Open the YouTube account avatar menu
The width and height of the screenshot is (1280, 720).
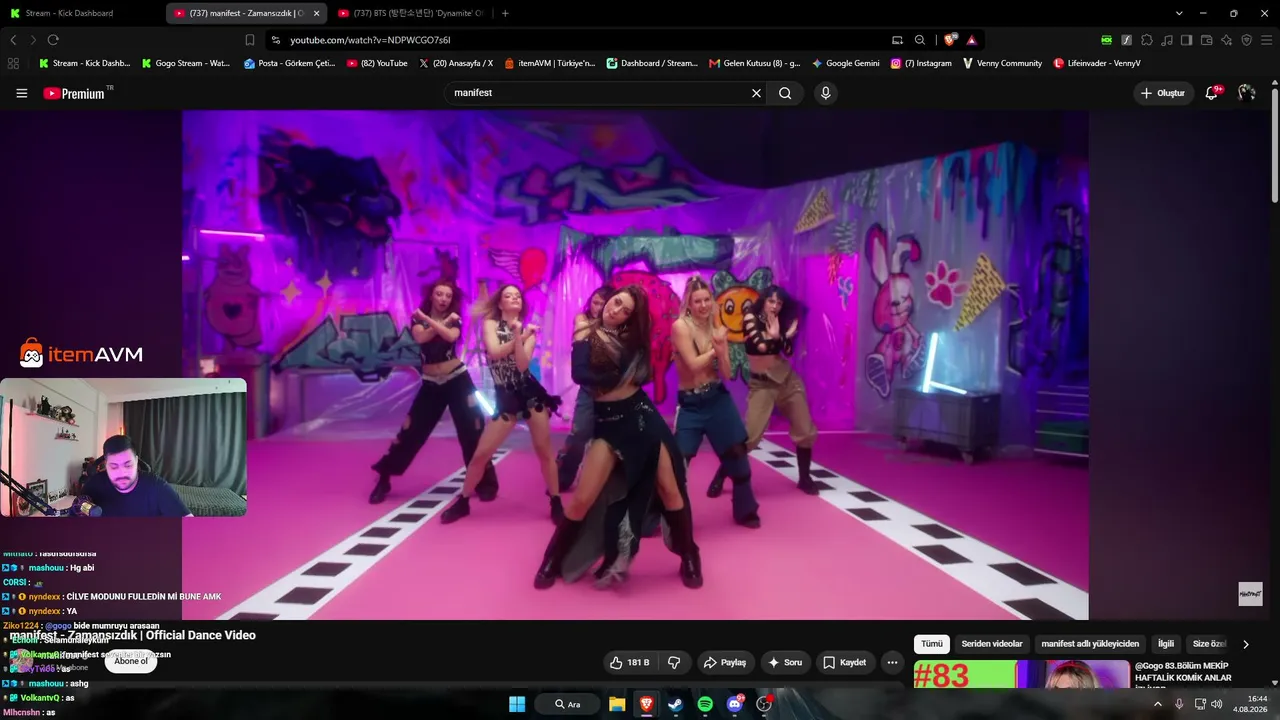click(1246, 93)
